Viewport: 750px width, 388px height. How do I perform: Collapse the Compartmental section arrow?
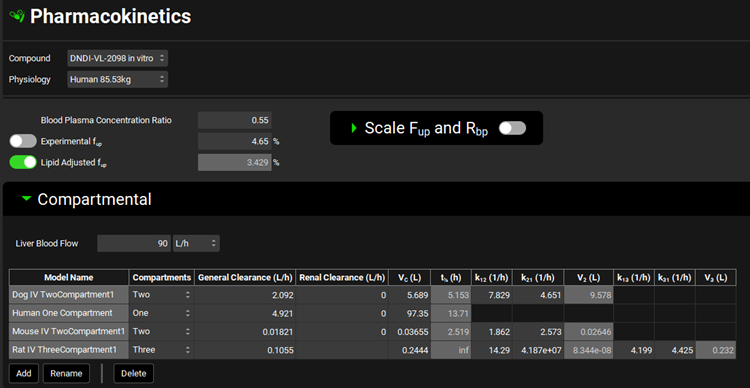click(x=26, y=199)
